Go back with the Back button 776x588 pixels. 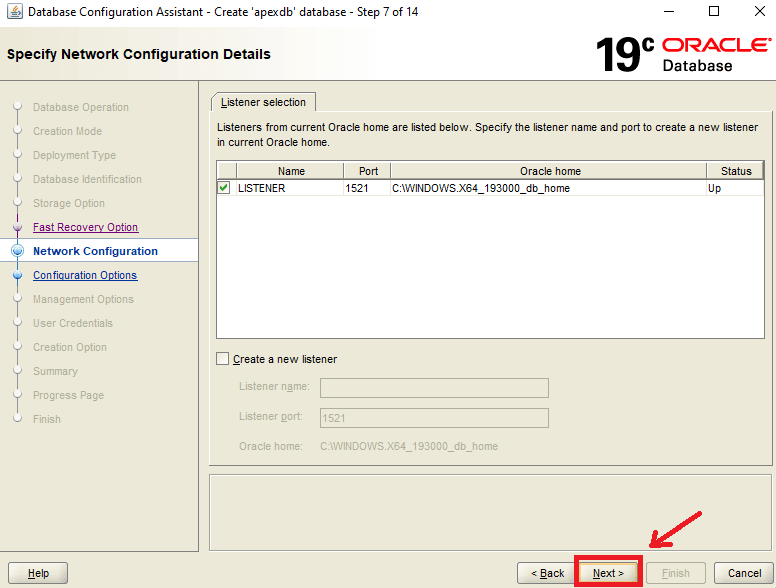pyautogui.click(x=546, y=573)
